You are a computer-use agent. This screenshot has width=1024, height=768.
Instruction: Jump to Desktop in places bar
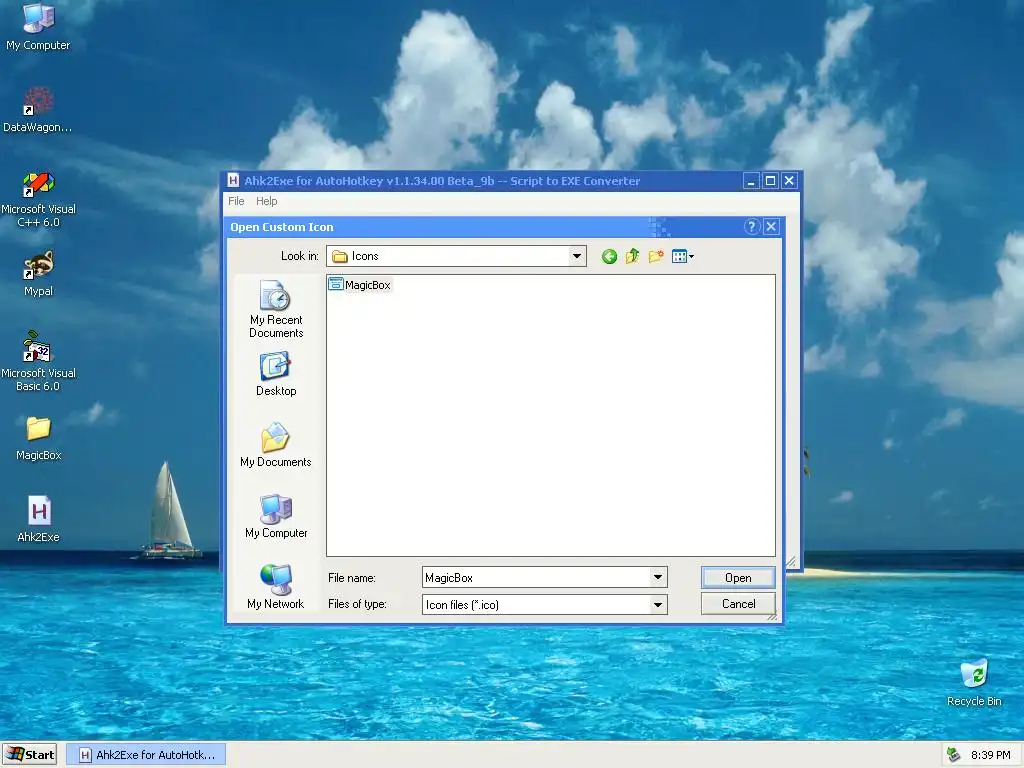tap(276, 374)
